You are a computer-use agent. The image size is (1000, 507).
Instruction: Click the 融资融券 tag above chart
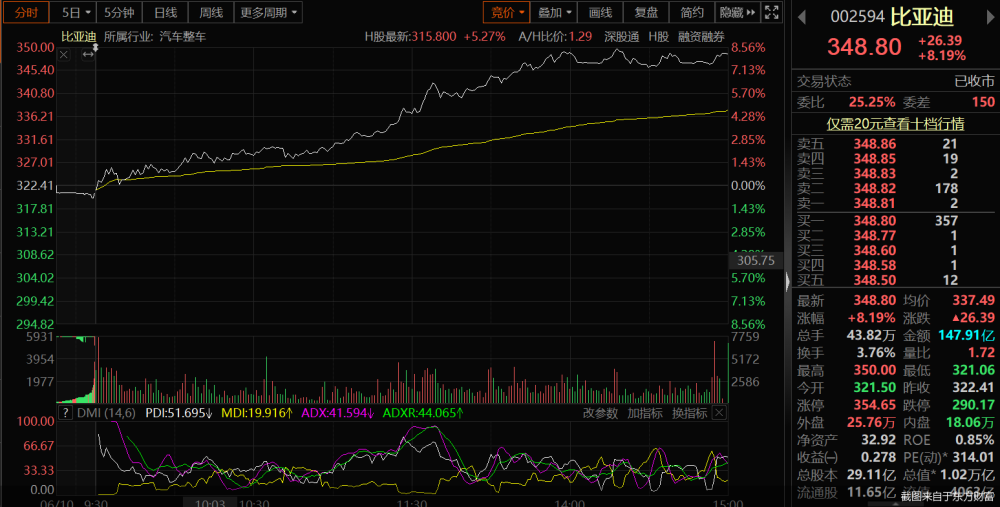(x=701, y=36)
